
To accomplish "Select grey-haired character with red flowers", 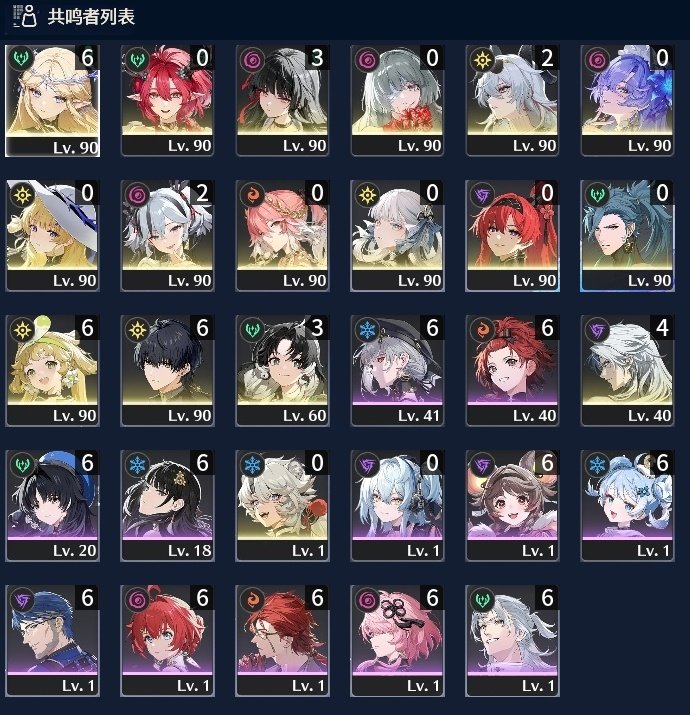I will click(x=397, y=101).
